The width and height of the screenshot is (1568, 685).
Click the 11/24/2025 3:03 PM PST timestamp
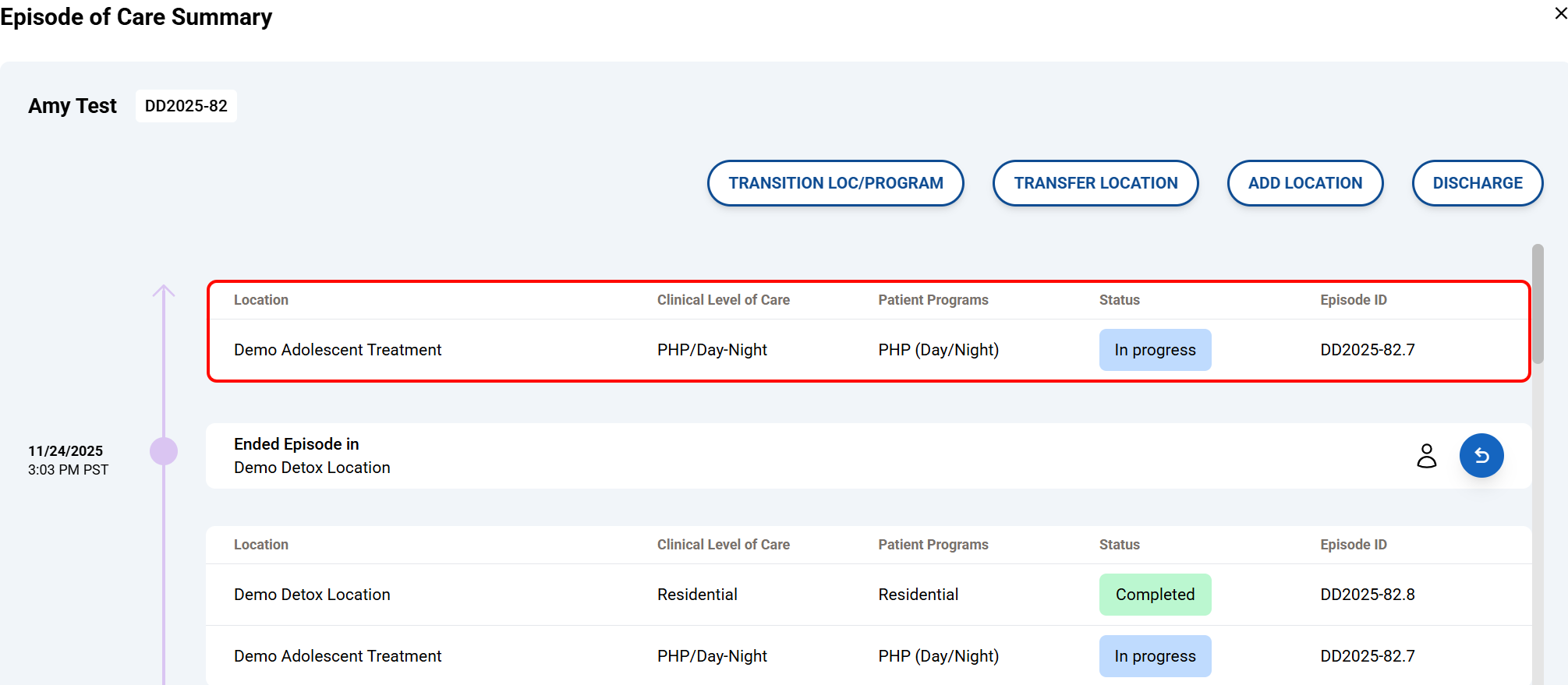pos(68,460)
